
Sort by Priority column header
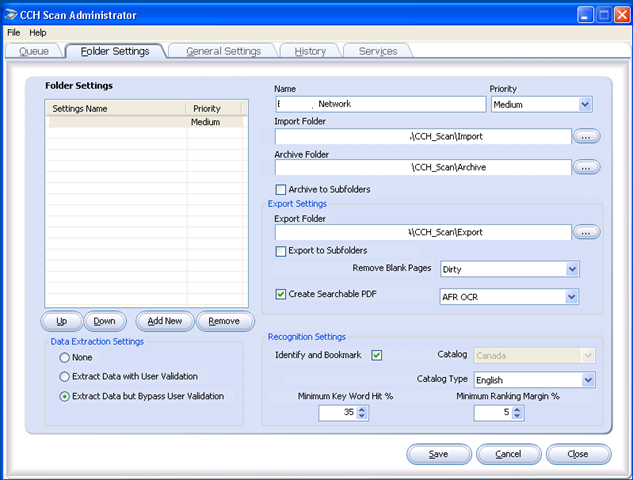coord(214,109)
